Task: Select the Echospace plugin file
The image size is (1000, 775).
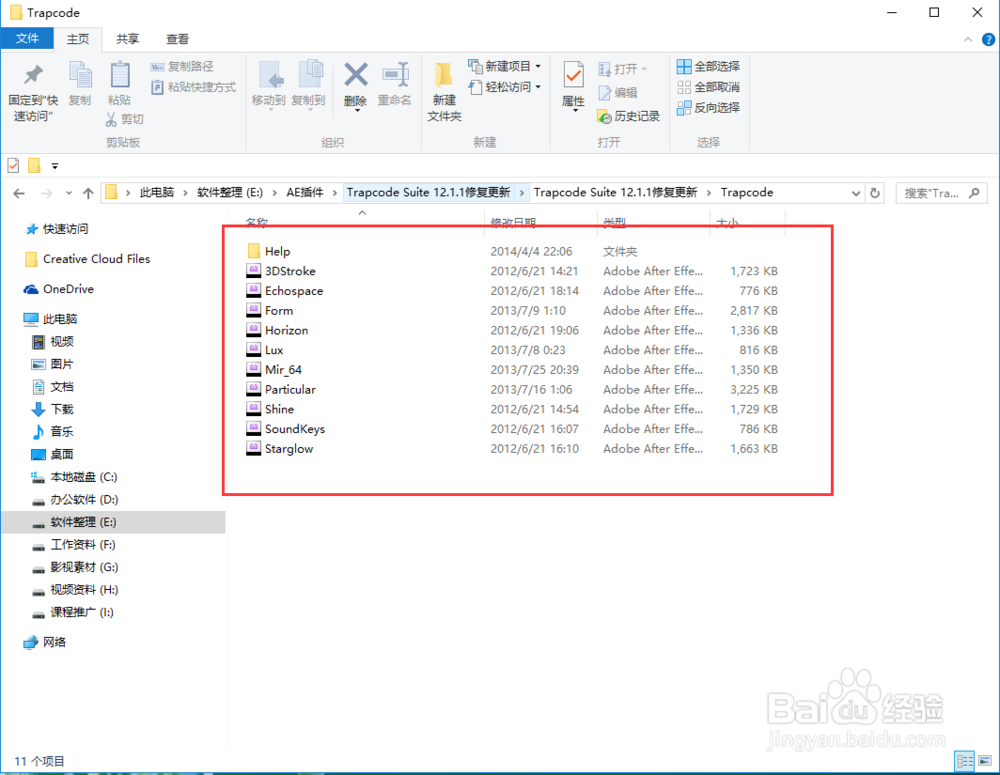Action: [x=294, y=291]
